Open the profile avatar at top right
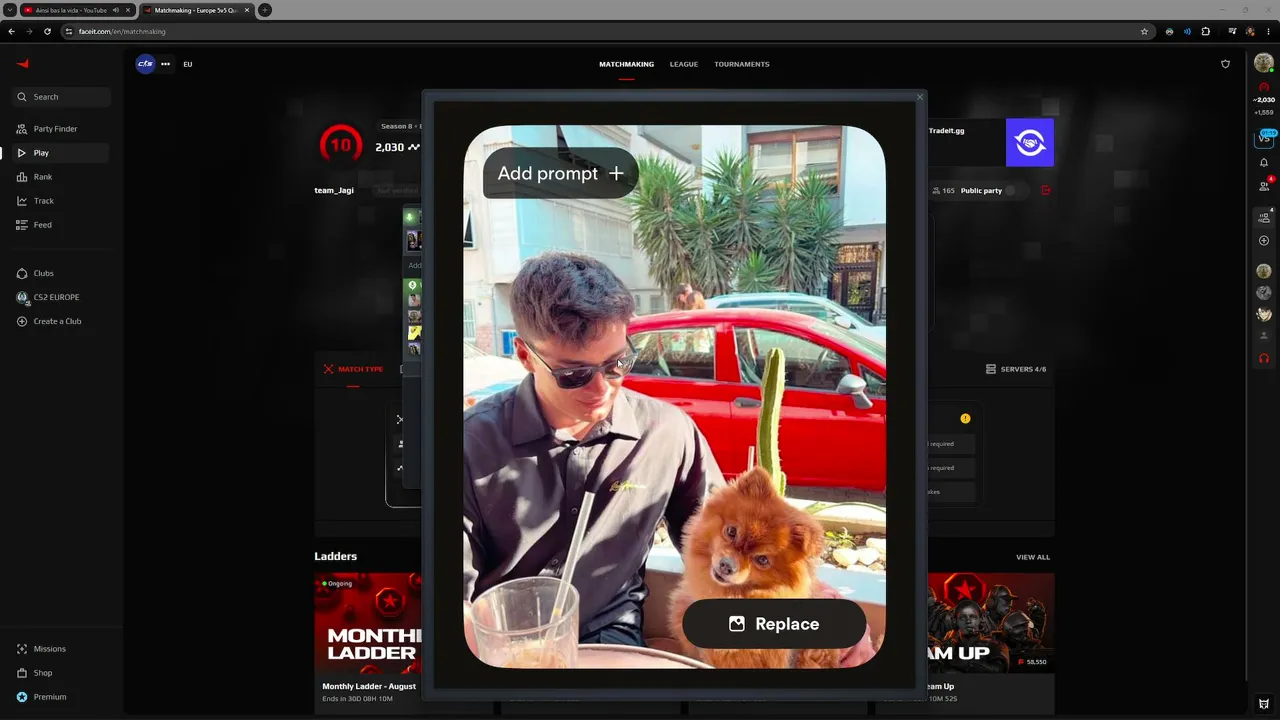This screenshot has width=1280, height=720. 1264,63
